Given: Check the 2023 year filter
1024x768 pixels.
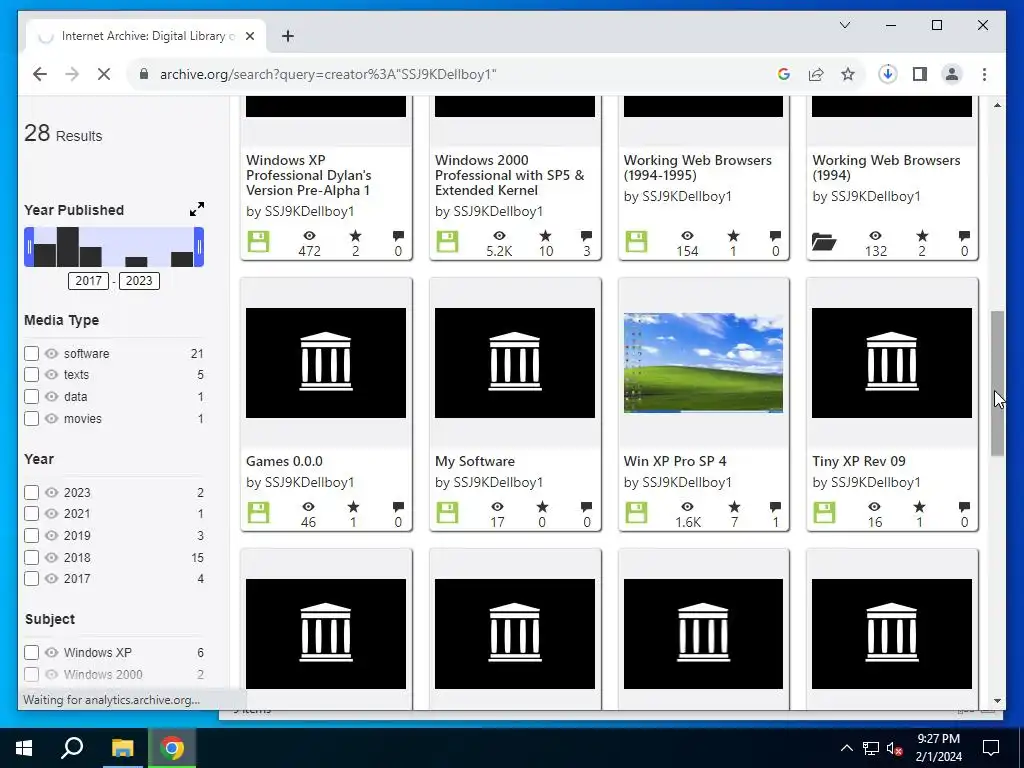Looking at the screenshot, I should point(31,492).
